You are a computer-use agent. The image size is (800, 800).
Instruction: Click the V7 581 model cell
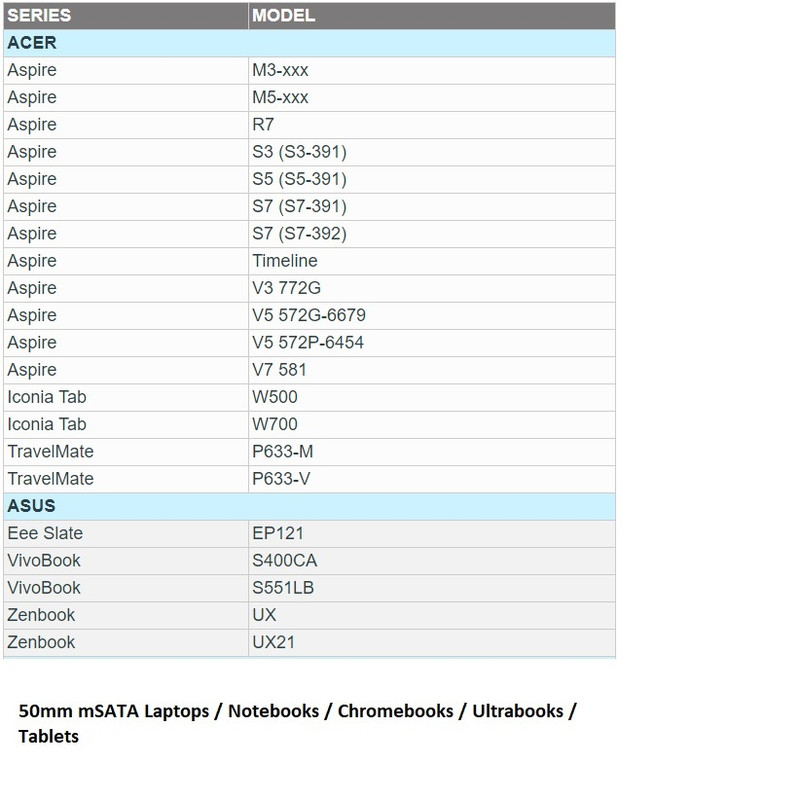click(x=280, y=370)
